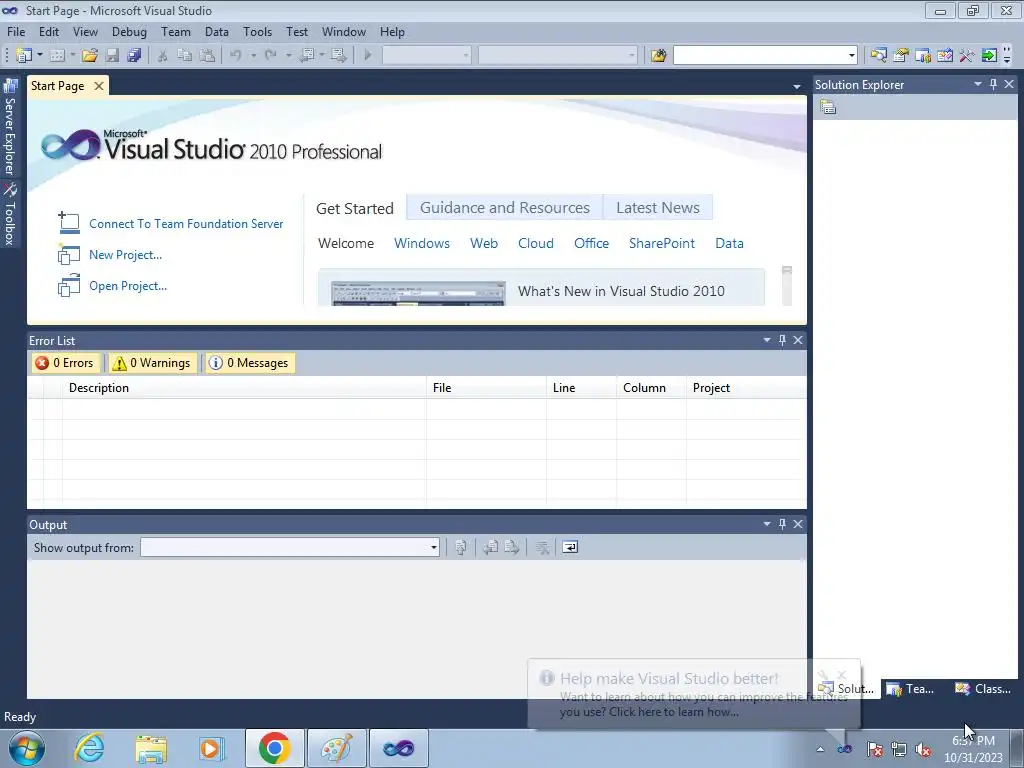Open Output window position dropdown
The image size is (1024, 768).
pyautogui.click(x=767, y=524)
